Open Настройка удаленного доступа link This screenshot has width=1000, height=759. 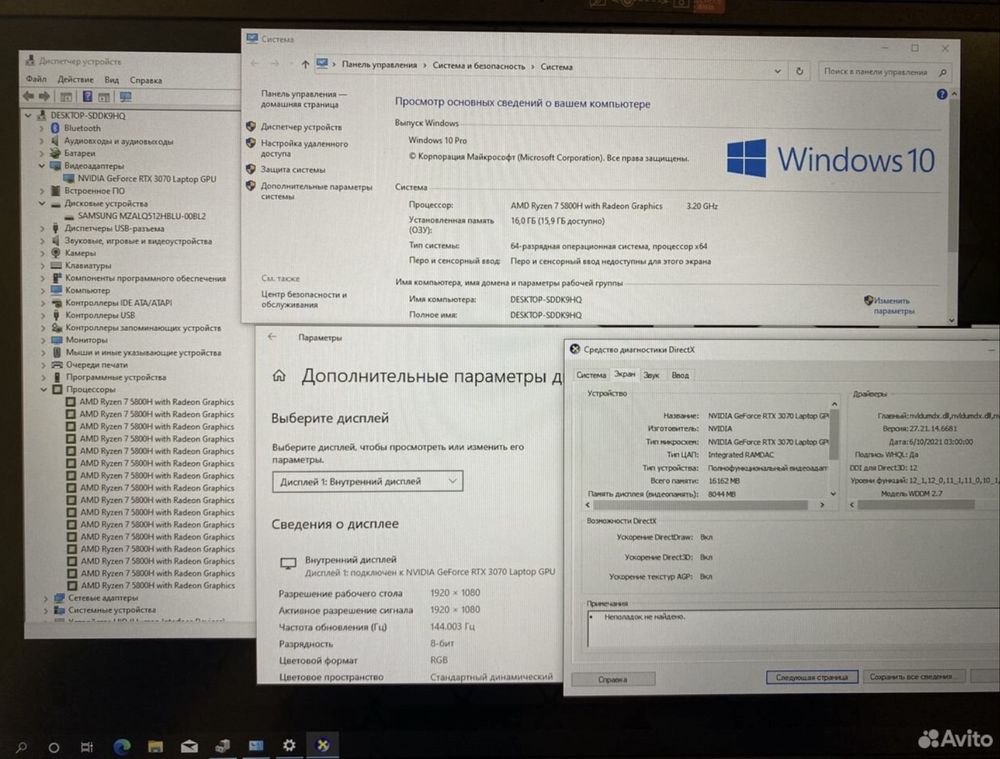tap(304, 149)
